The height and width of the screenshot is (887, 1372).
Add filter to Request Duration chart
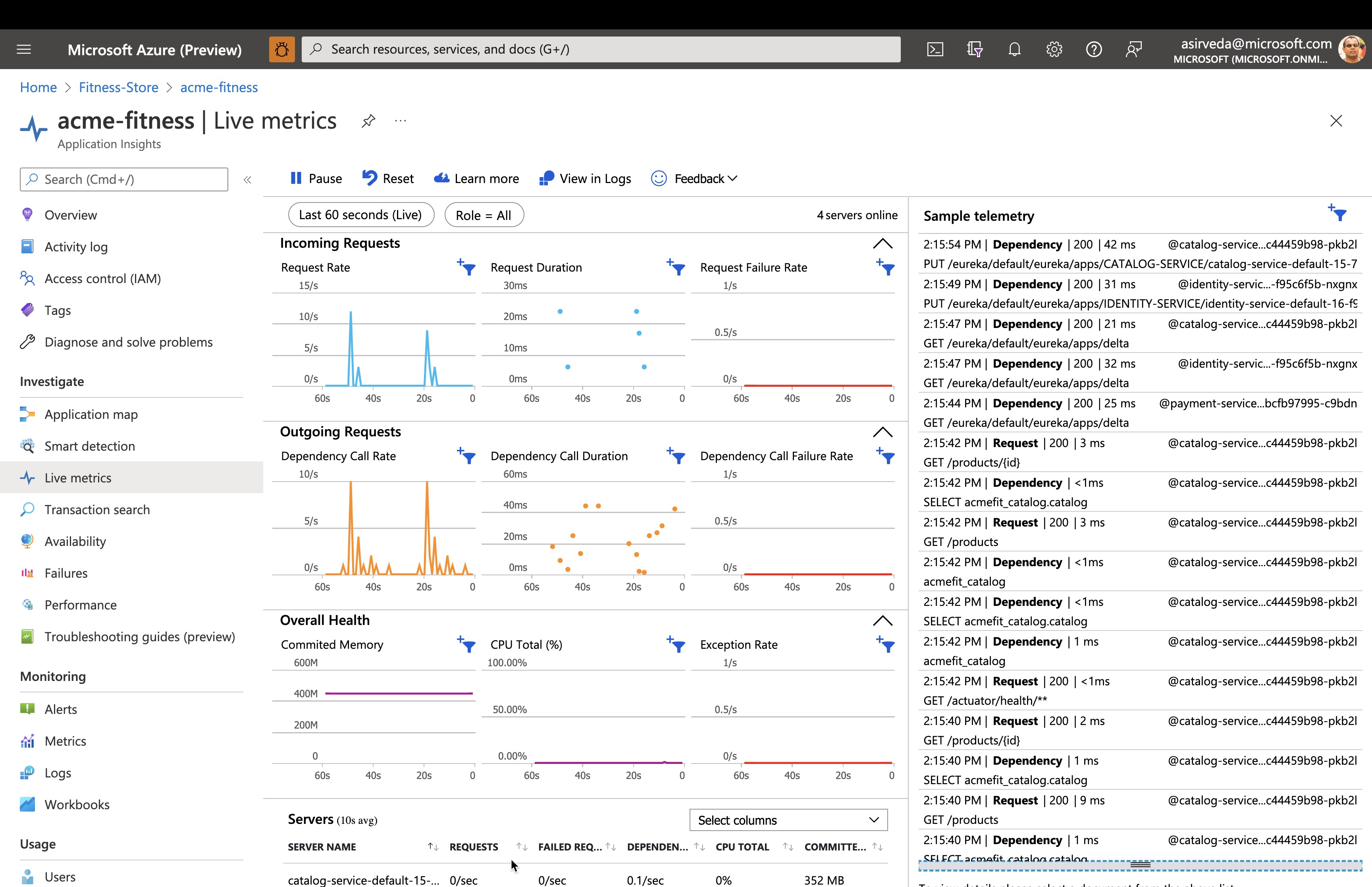(x=676, y=267)
